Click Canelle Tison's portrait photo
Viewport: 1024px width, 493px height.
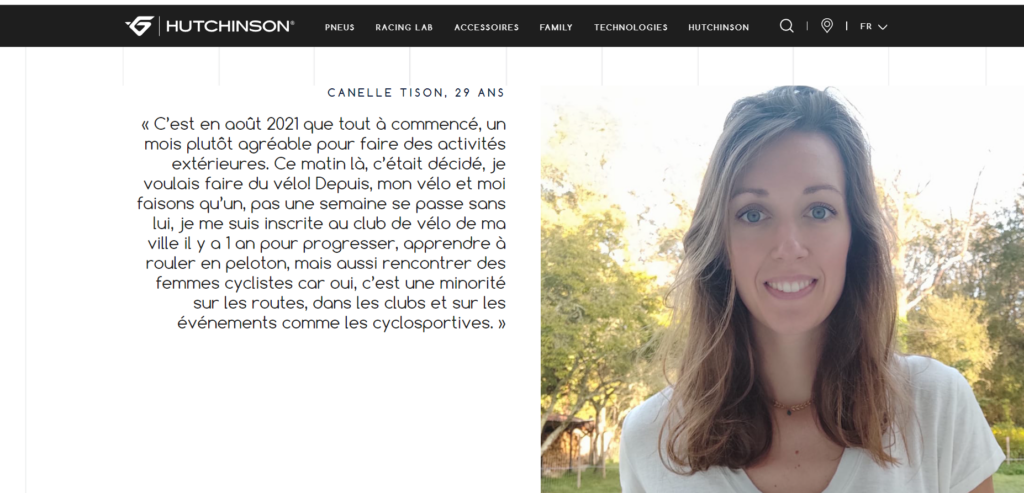782,289
